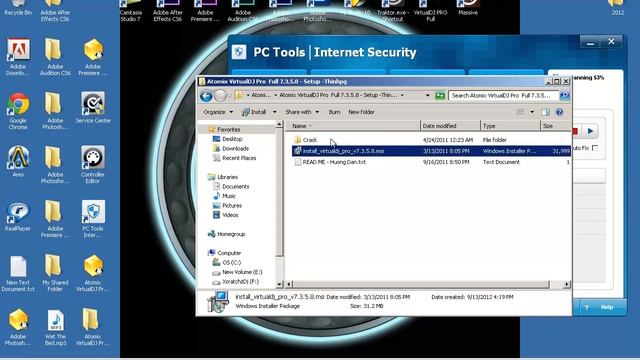Viewport: 640px width, 360px height.
Task: Toggle the Explorer preview pane button
Action: (545, 112)
